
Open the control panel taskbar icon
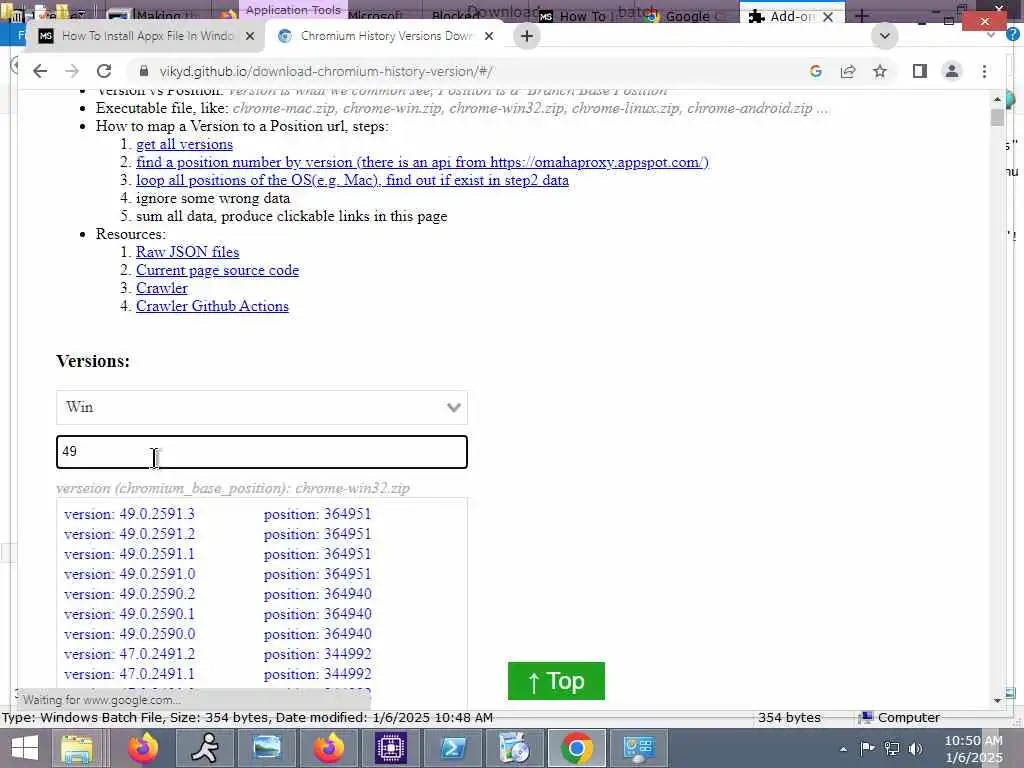639,748
